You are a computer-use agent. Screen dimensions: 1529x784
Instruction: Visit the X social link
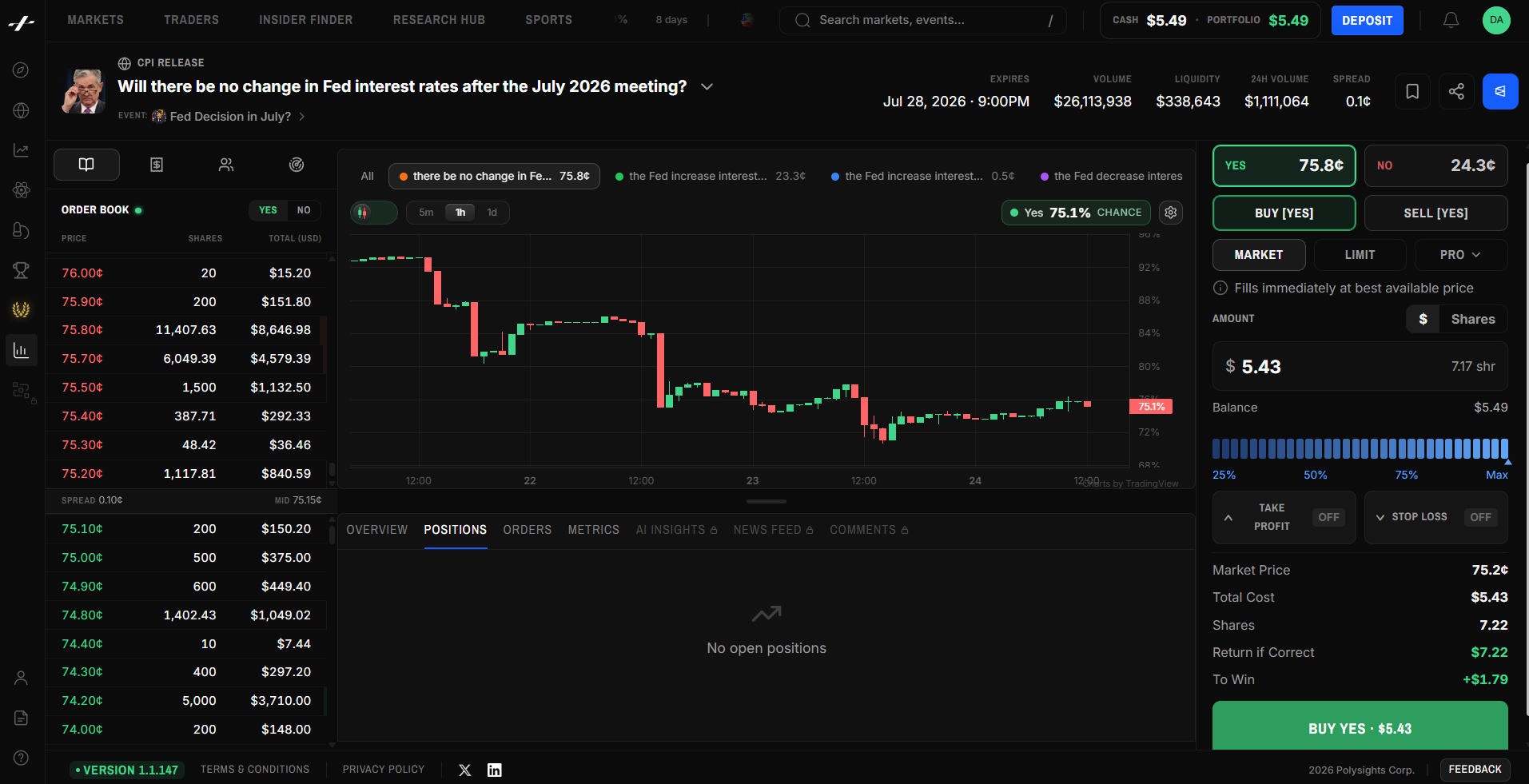tap(465, 770)
